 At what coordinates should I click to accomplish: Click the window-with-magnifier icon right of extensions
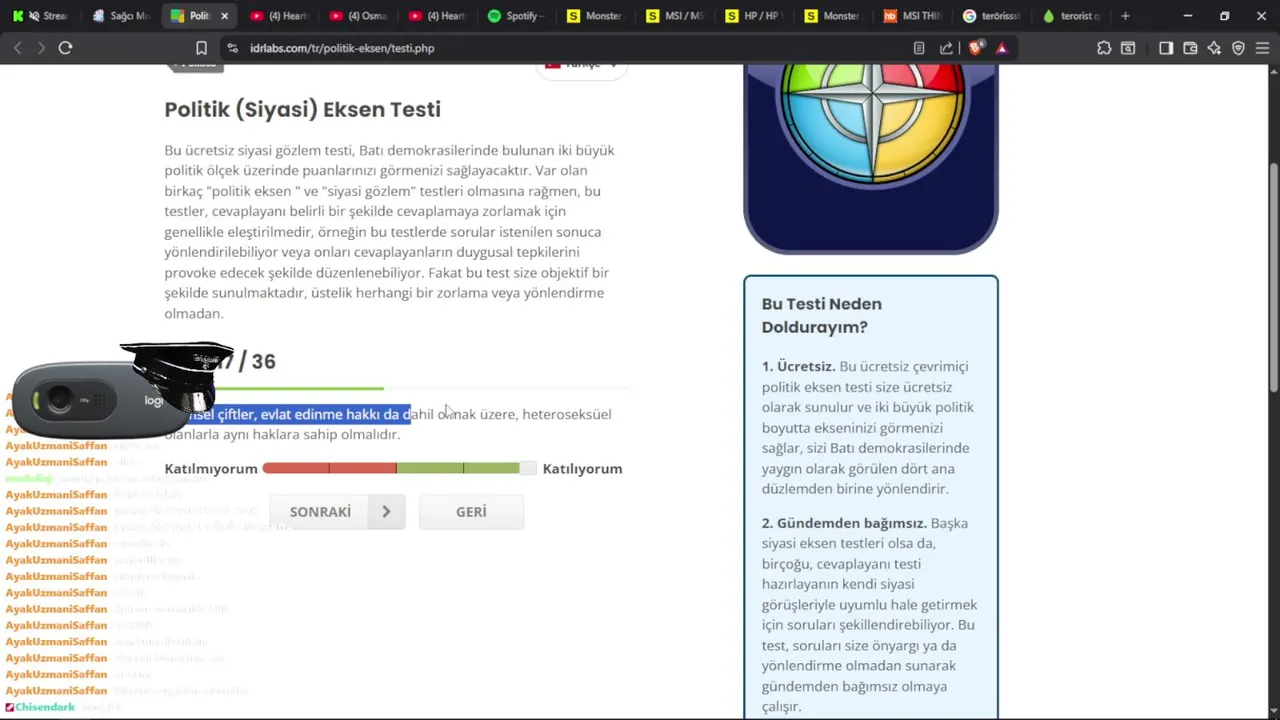point(1128,48)
